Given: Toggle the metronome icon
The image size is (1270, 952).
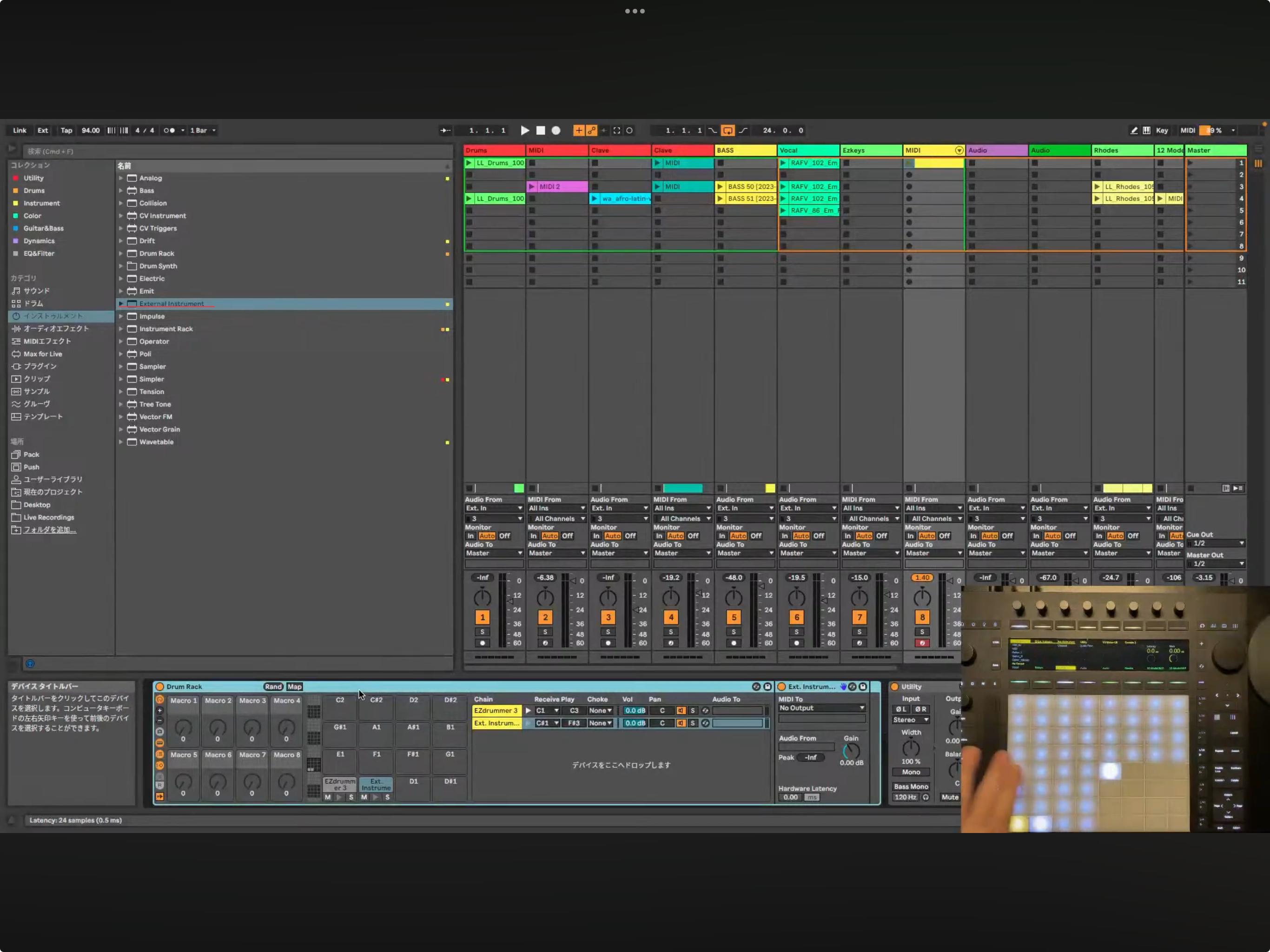Looking at the screenshot, I should tap(169, 130).
